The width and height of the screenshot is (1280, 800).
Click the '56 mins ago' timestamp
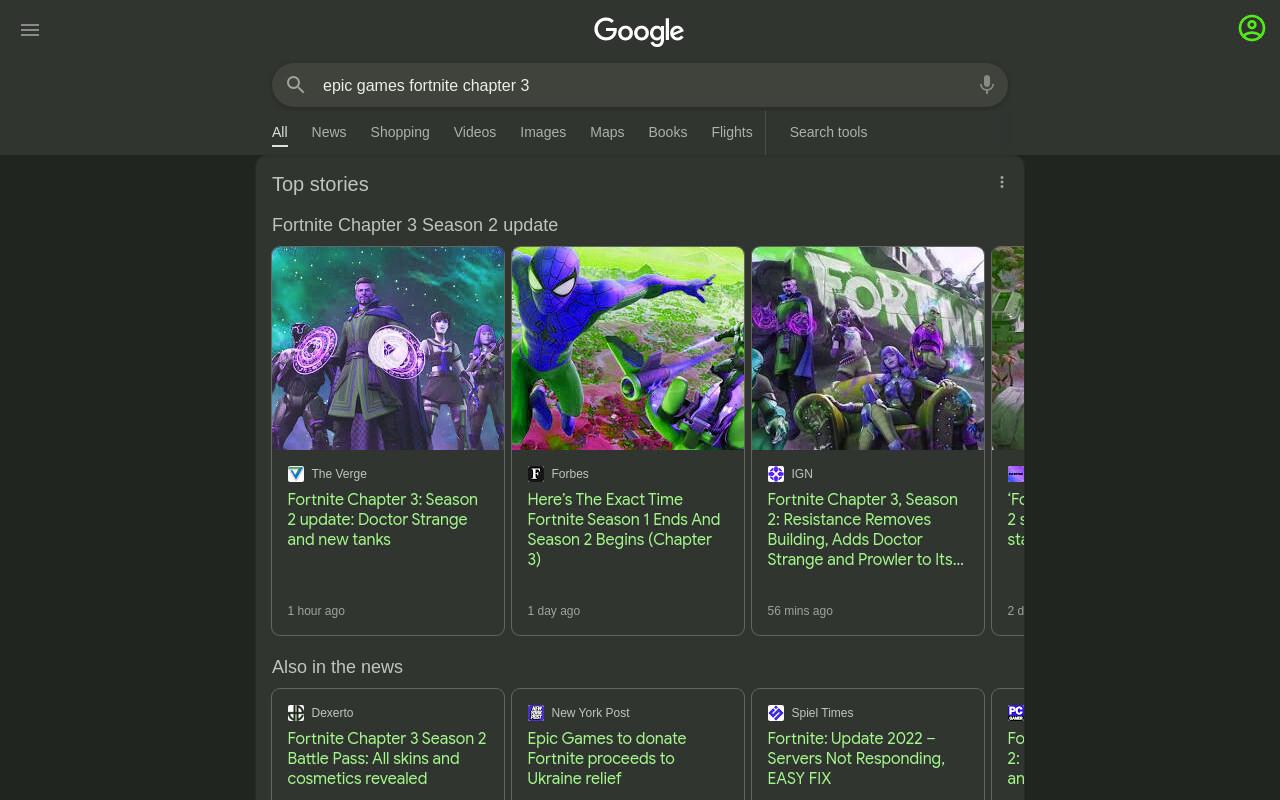[x=800, y=611]
